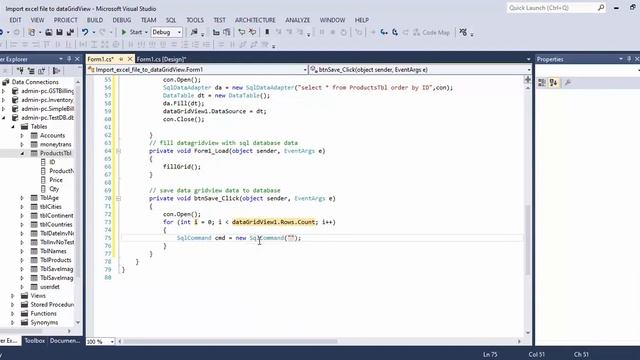Switch to the Toolbox bottom tab
Image resolution: width=640 pixels, height=360 pixels.
pos(35,341)
